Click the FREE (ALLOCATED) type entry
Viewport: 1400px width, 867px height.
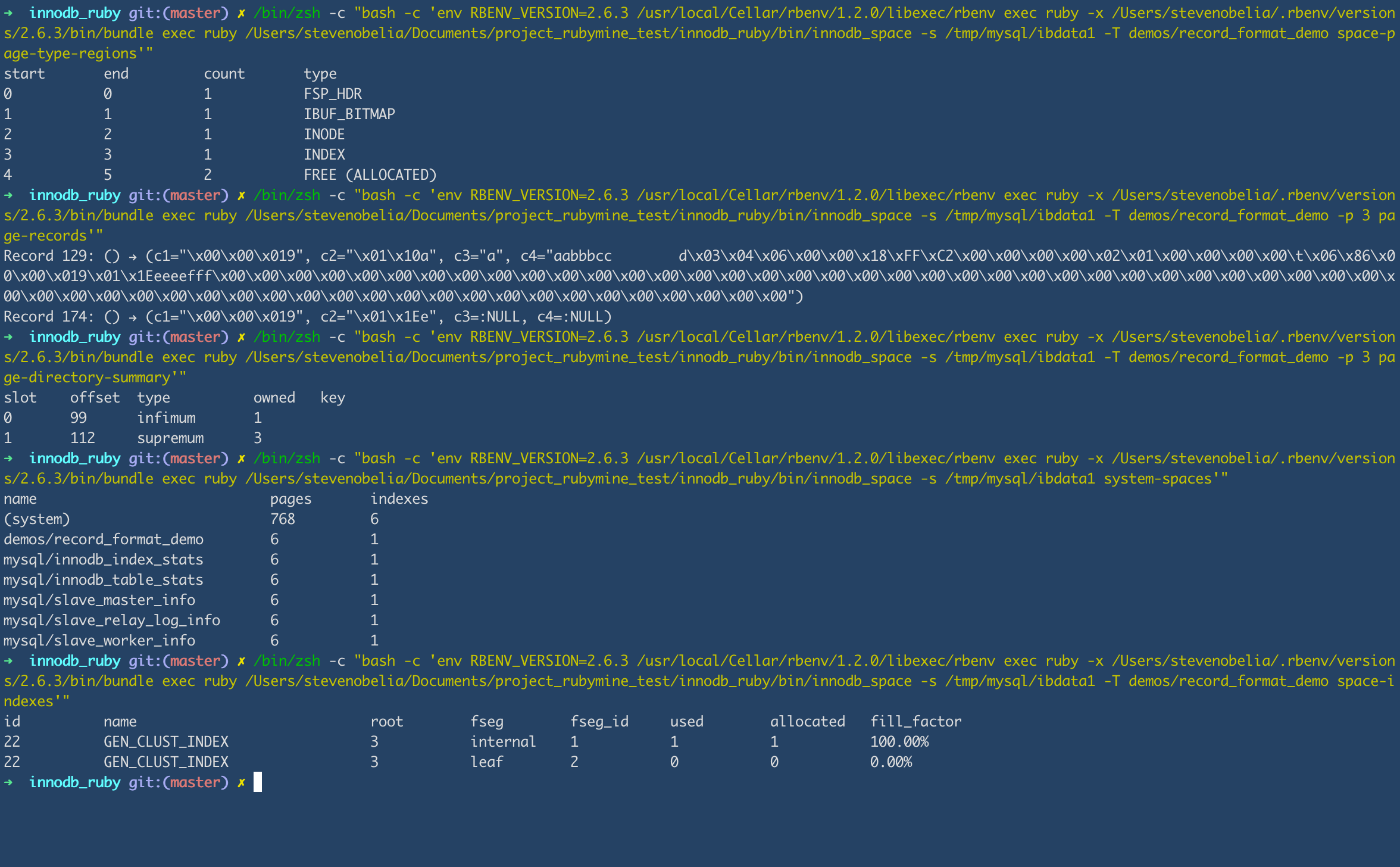[370, 175]
